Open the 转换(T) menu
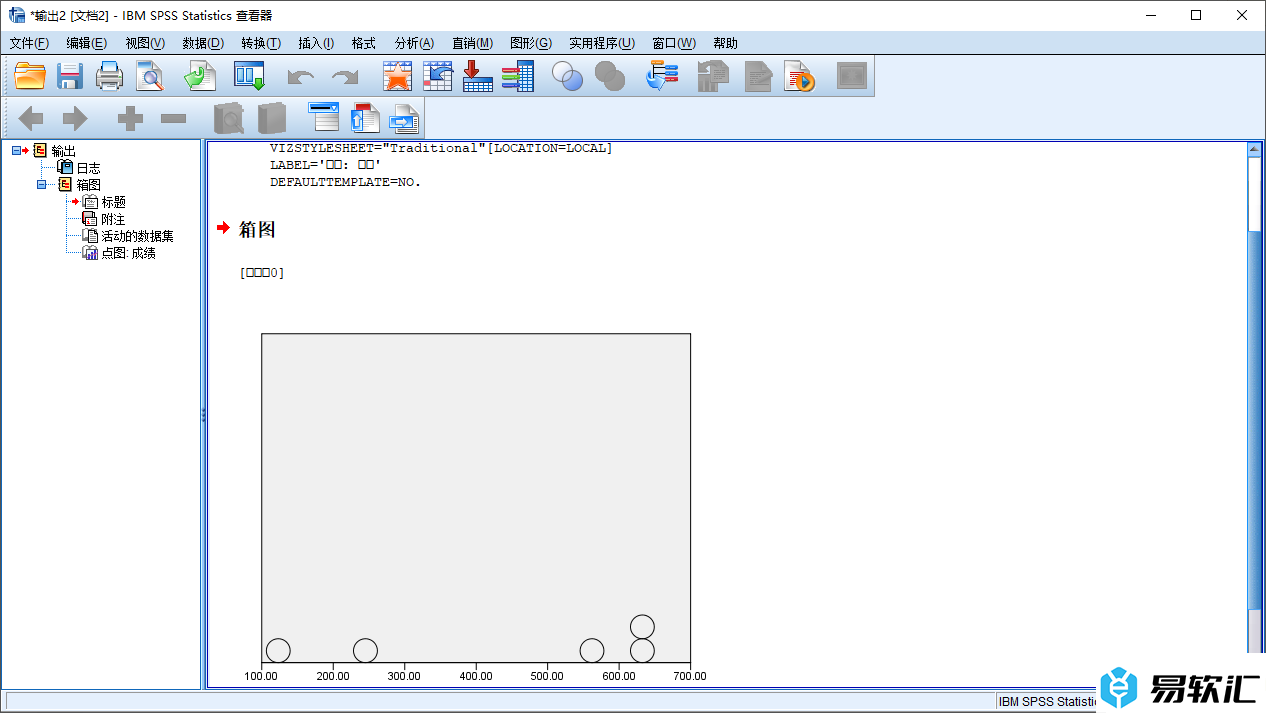1266x713 pixels. tap(261, 43)
